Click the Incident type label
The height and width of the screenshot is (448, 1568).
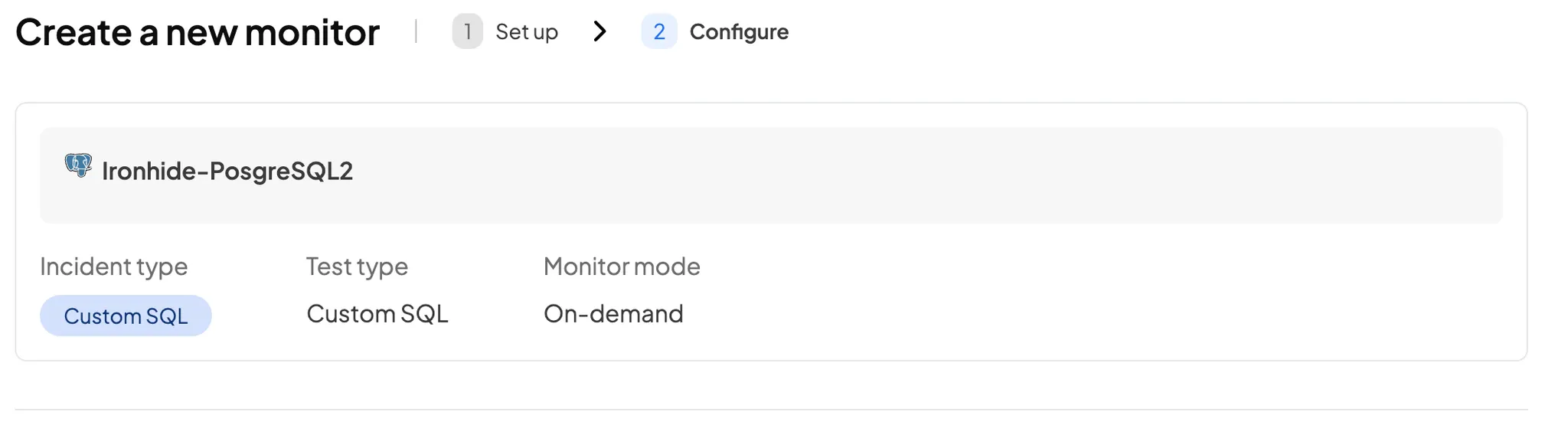coord(113,267)
